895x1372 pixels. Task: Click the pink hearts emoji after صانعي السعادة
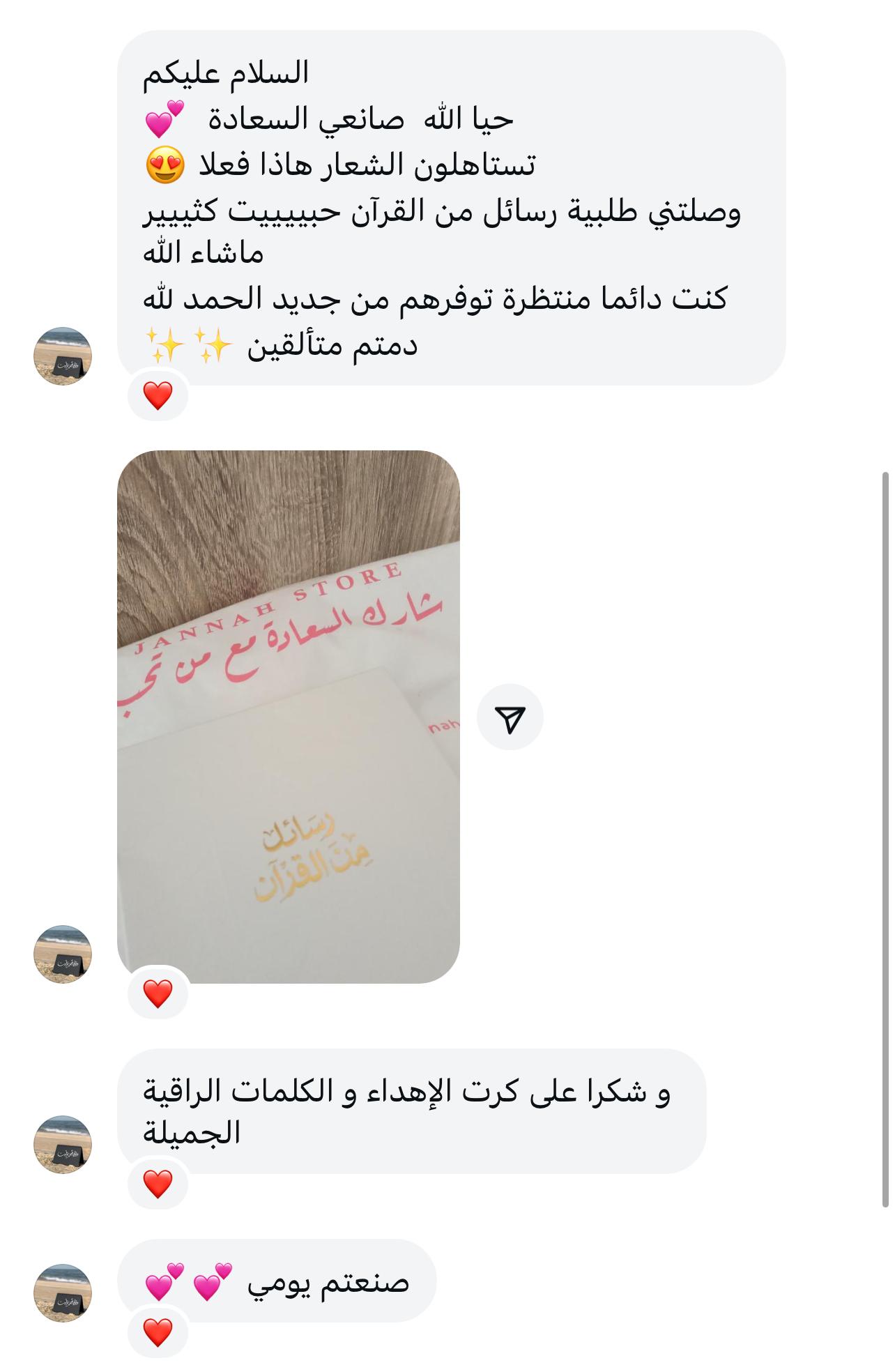click(x=165, y=119)
